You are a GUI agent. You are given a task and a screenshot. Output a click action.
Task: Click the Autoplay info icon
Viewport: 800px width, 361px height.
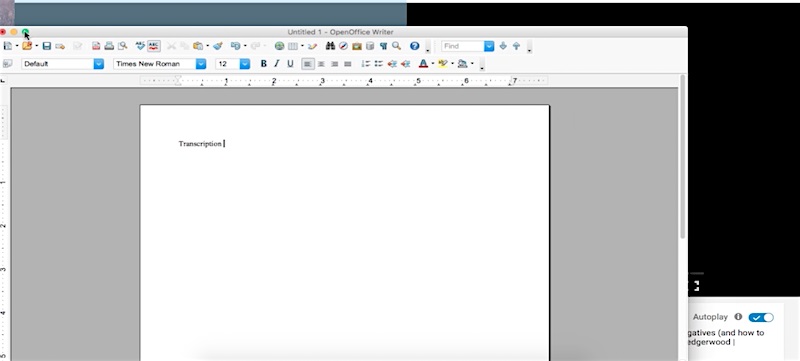point(738,317)
